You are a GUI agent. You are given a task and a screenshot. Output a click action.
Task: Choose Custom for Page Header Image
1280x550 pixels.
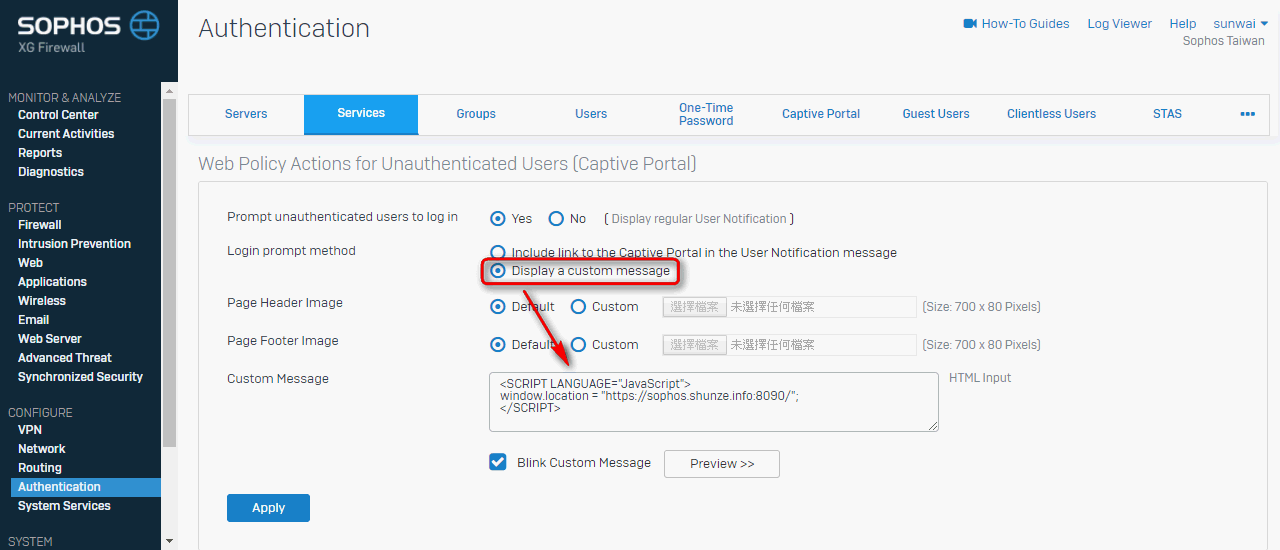pos(578,307)
